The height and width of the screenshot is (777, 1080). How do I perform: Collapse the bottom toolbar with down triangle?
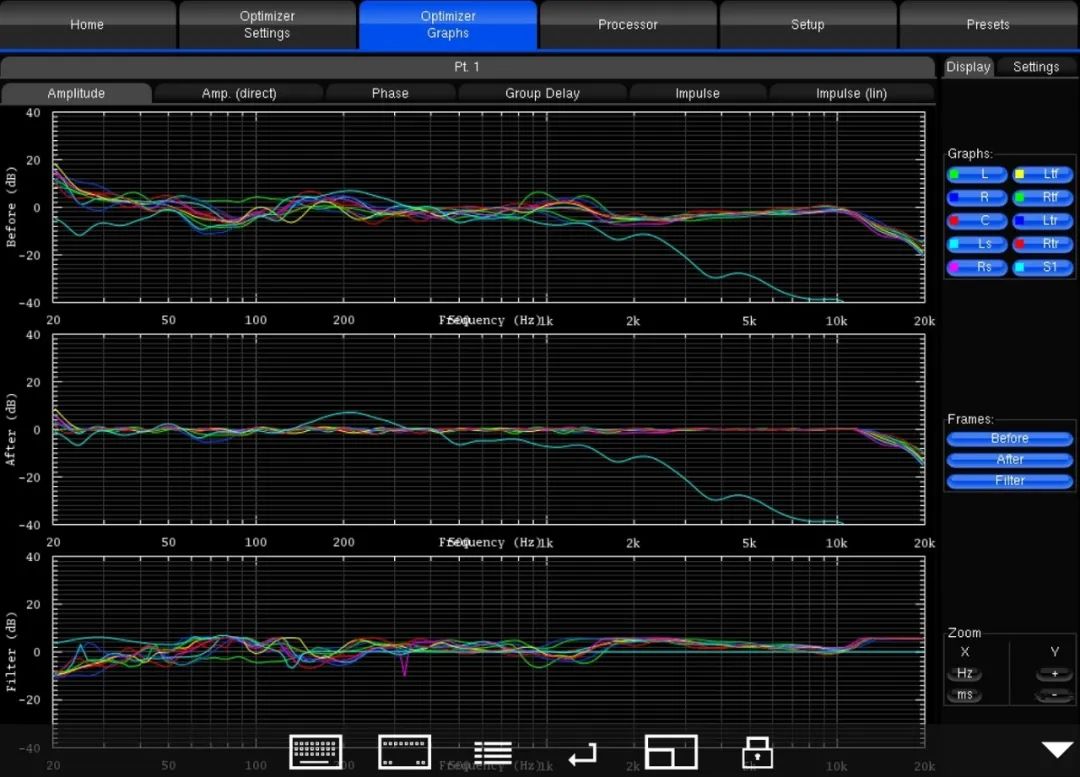point(1057,749)
